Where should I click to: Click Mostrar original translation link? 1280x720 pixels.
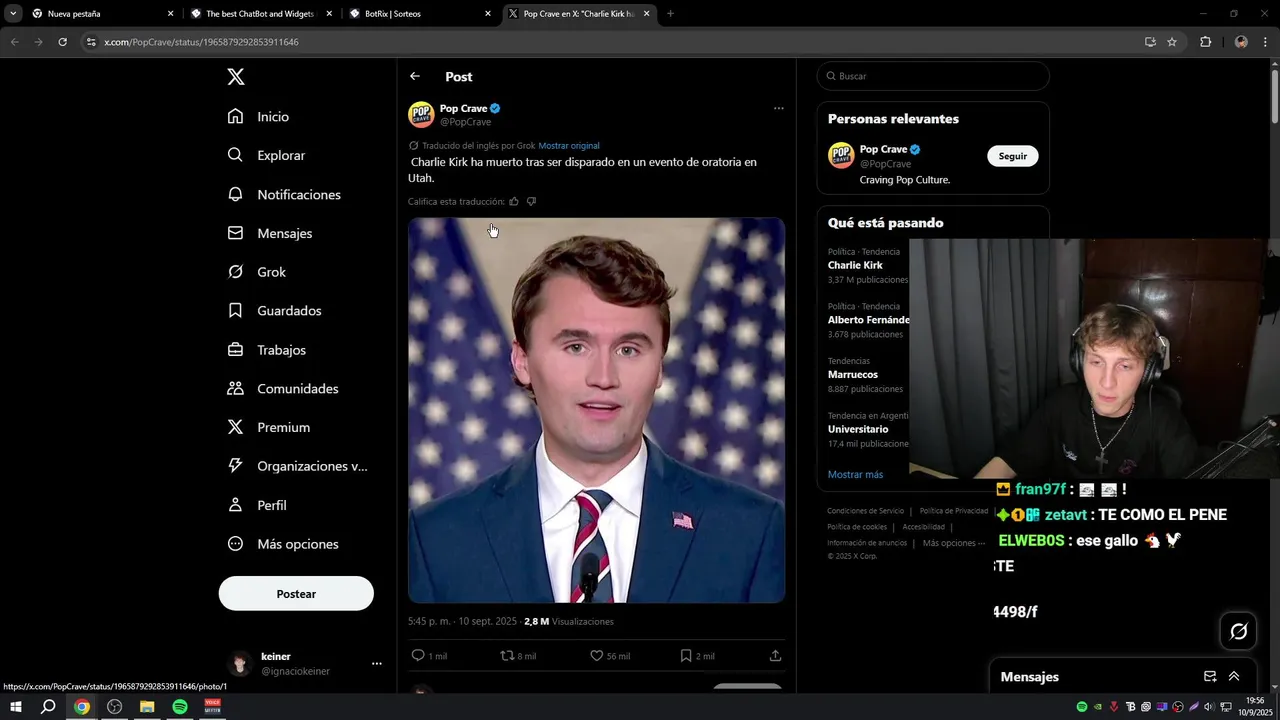(x=569, y=146)
